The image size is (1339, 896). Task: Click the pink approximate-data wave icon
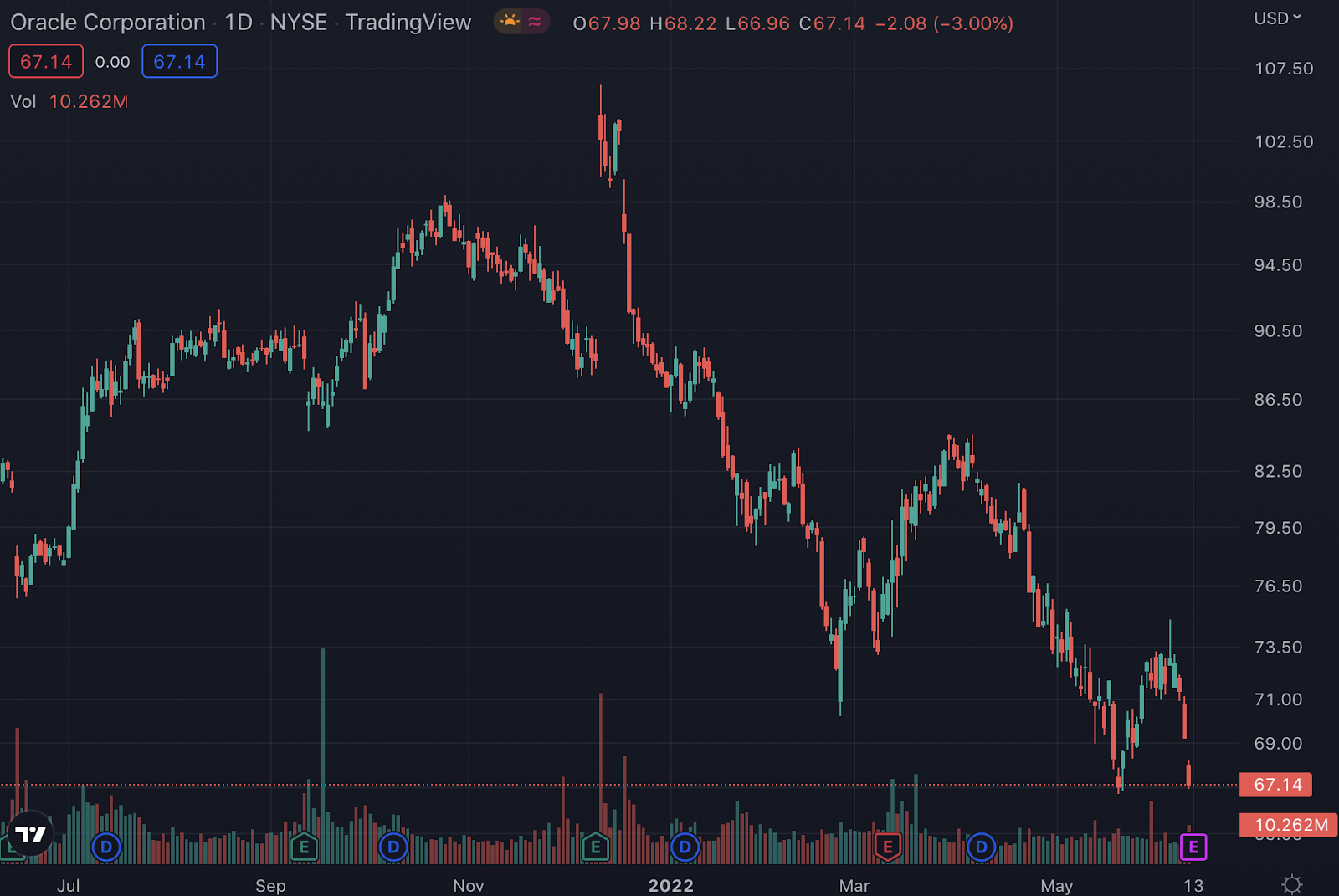pyautogui.click(x=535, y=22)
